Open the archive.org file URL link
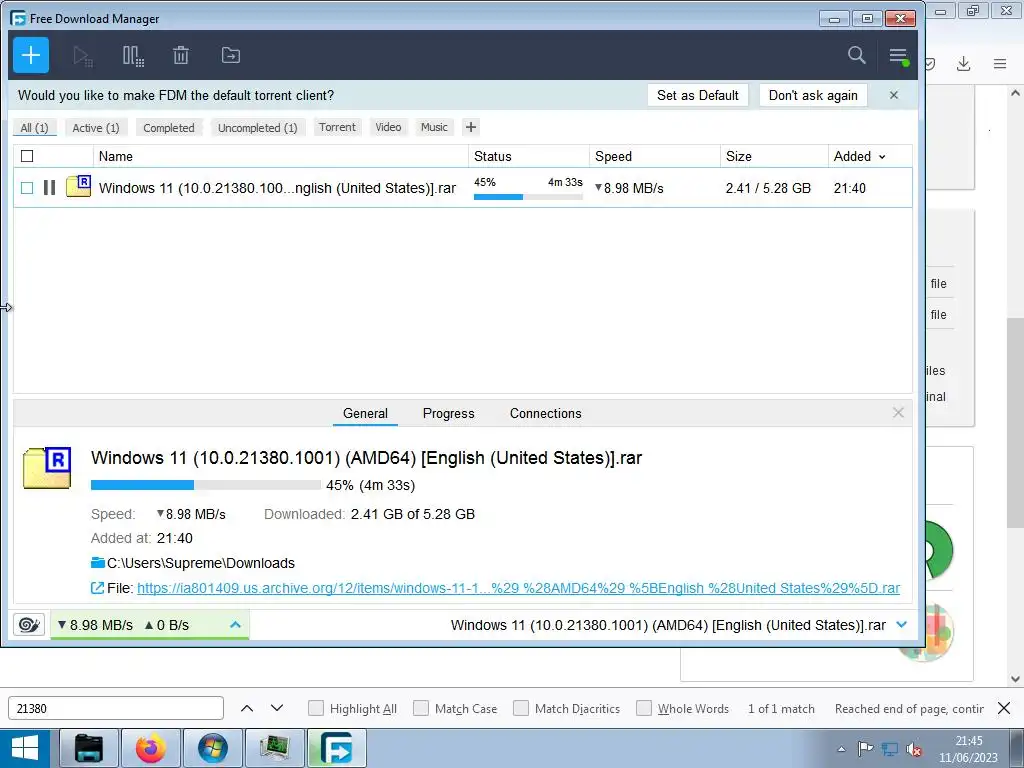This screenshot has height=768, width=1024. 519,588
